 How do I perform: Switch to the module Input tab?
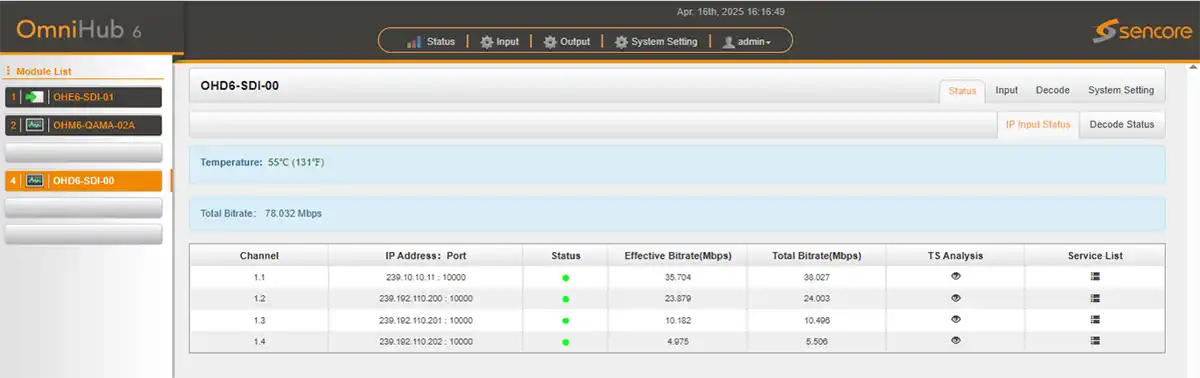tap(1007, 90)
